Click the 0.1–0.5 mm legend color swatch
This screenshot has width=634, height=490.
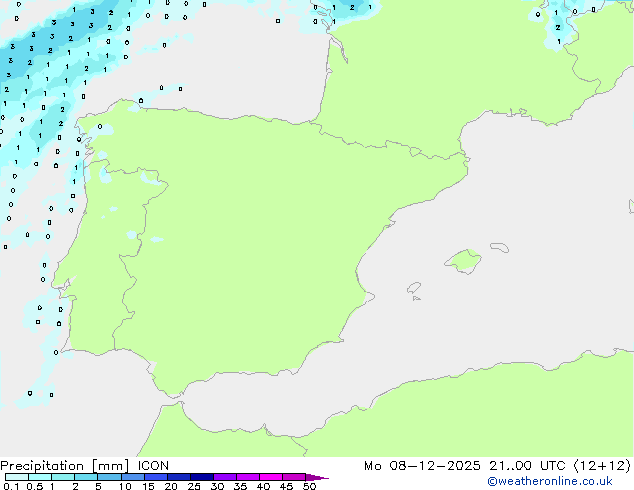click(17, 477)
